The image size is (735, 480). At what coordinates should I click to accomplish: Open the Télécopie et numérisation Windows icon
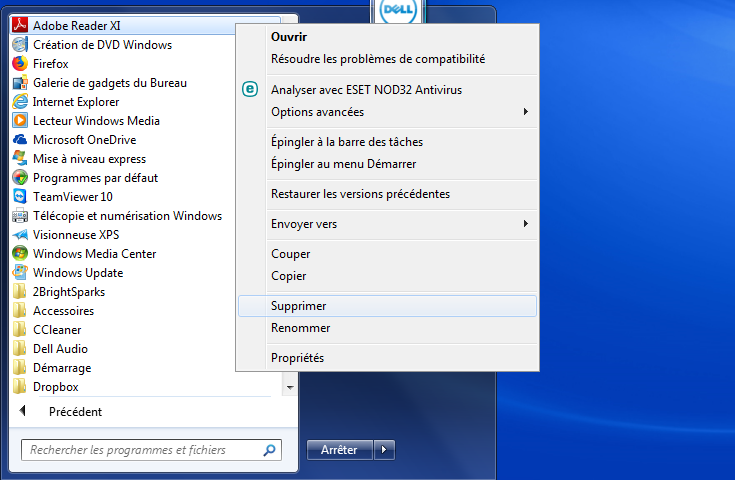click(x=20, y=216)
